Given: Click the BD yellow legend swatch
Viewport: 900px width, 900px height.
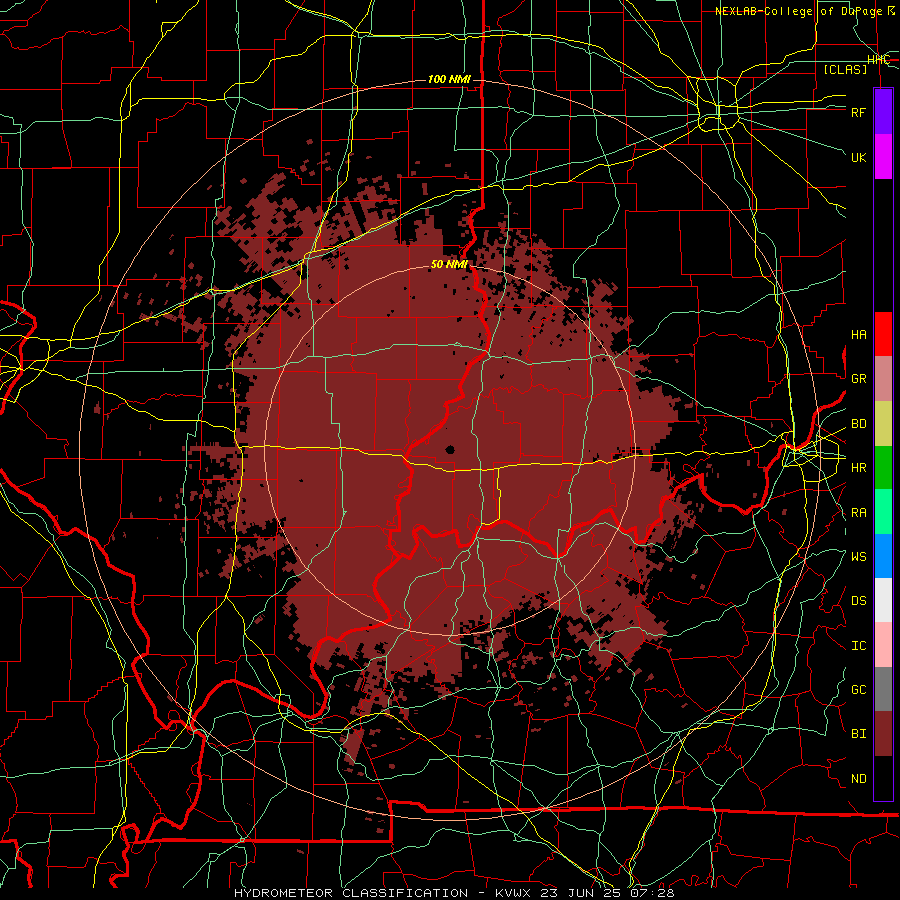Looking at the screenshot, I should 883,423.
